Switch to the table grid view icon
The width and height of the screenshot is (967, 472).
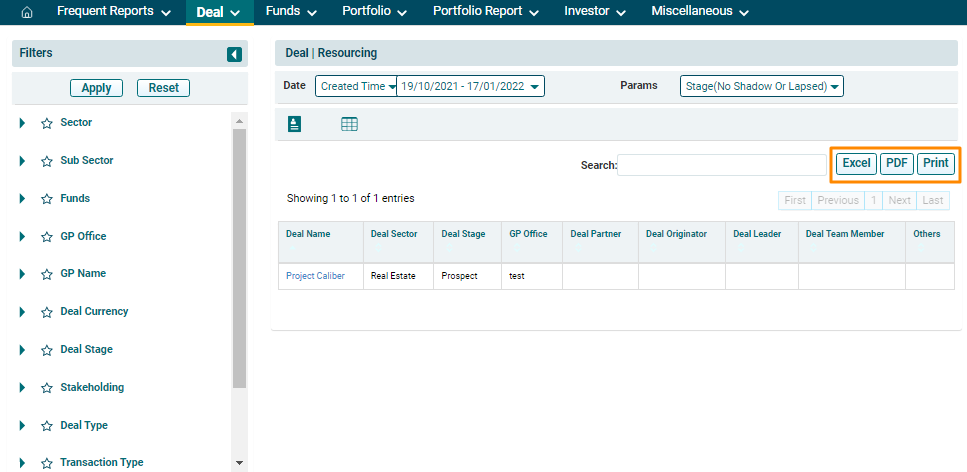(349, 124)
